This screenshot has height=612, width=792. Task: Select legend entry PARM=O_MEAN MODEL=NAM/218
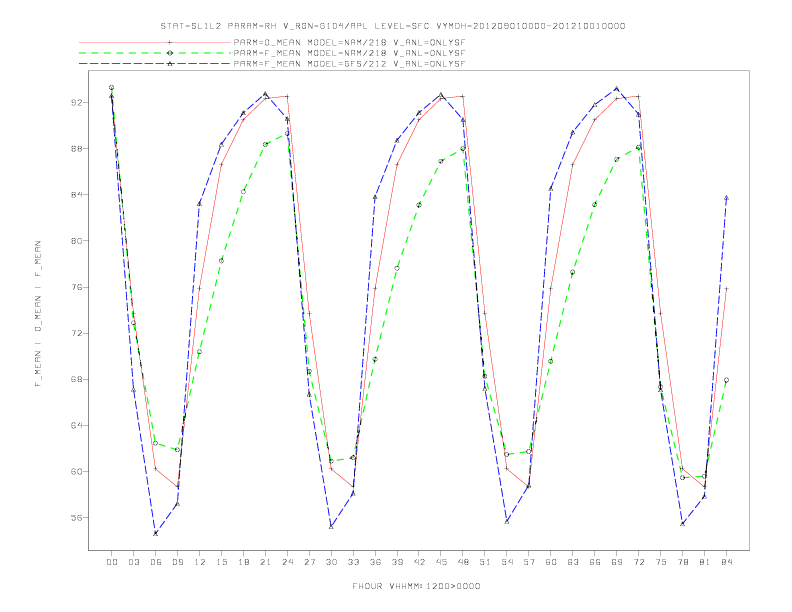pos(349,43)
